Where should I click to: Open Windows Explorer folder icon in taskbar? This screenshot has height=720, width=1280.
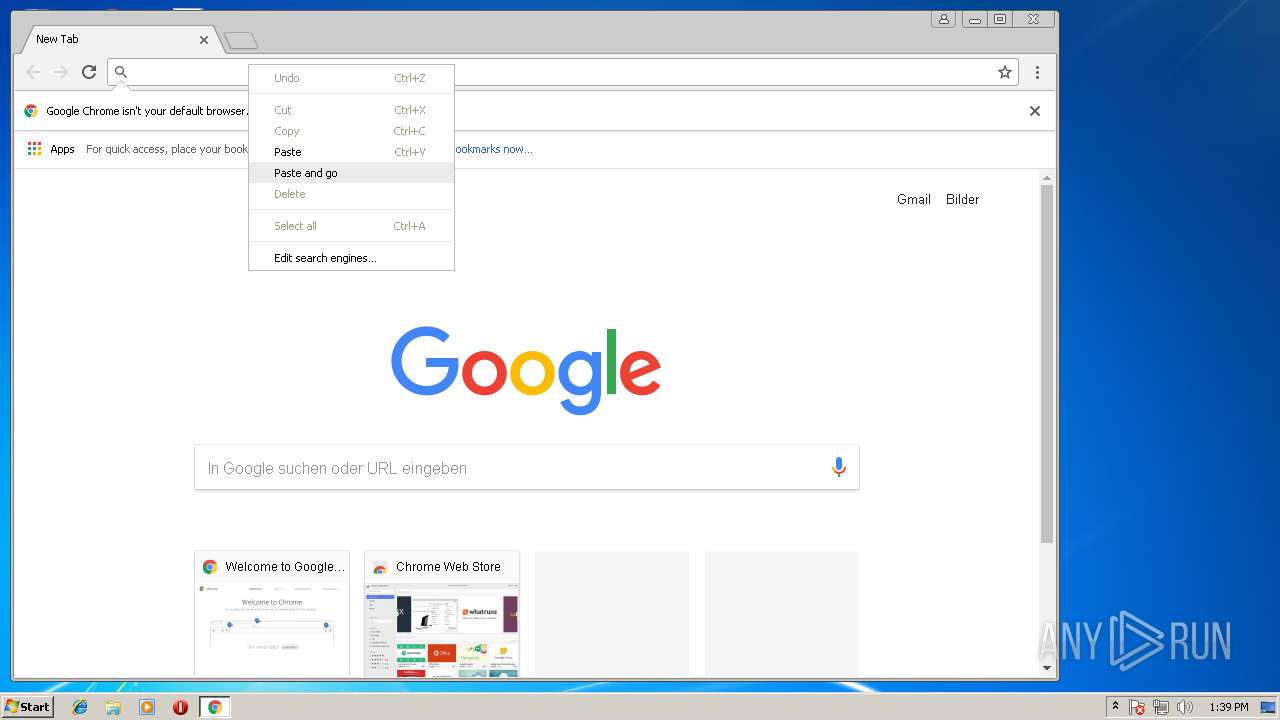point(113,707)
